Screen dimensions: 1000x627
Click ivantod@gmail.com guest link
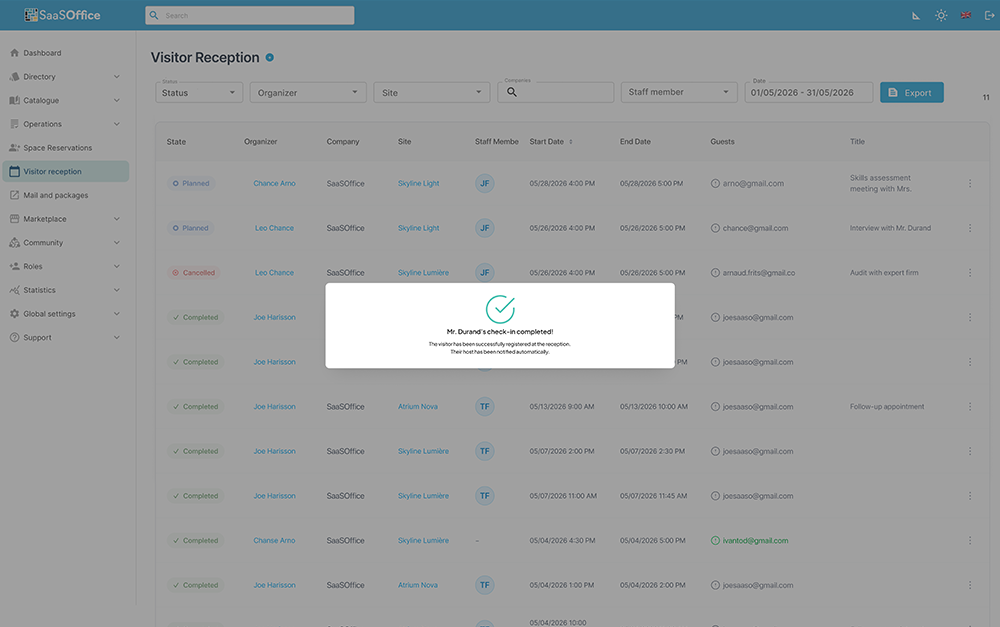[755, 540]
